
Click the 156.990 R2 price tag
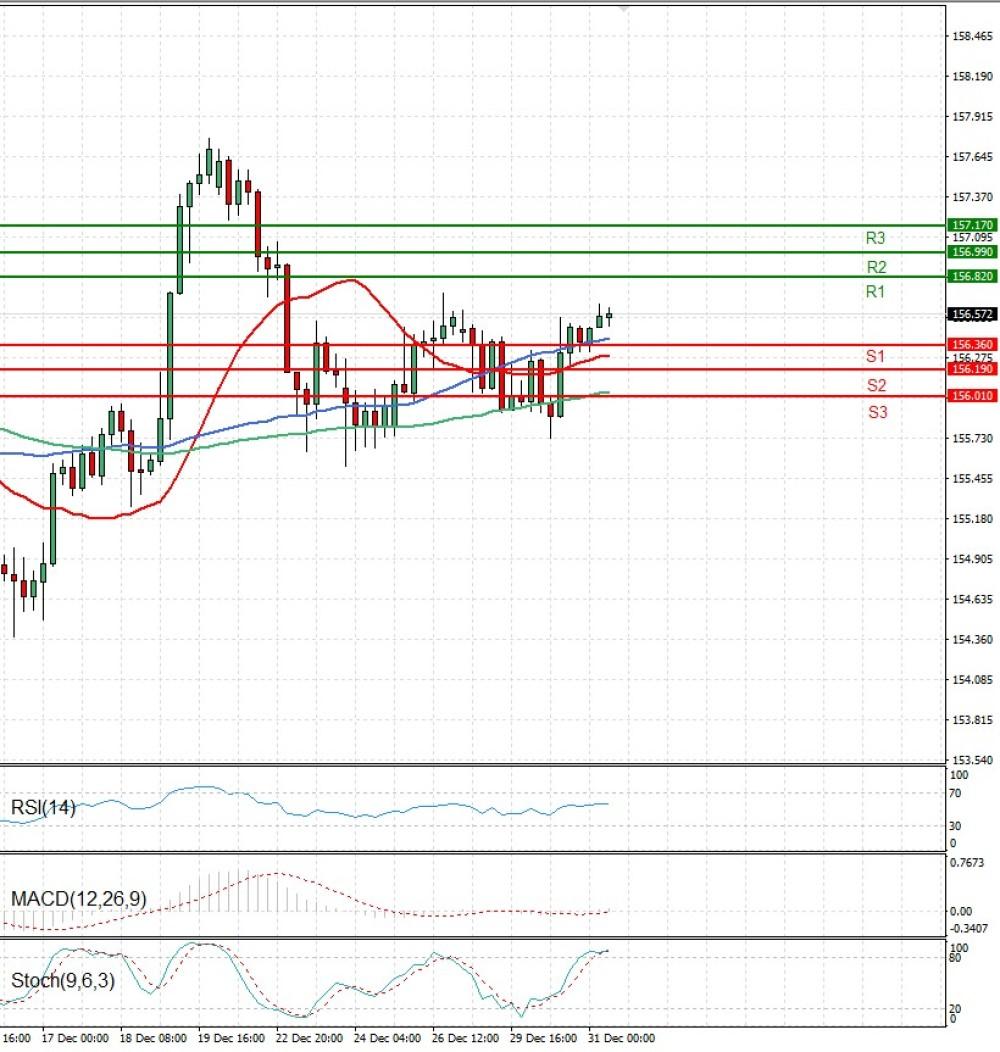972,252
